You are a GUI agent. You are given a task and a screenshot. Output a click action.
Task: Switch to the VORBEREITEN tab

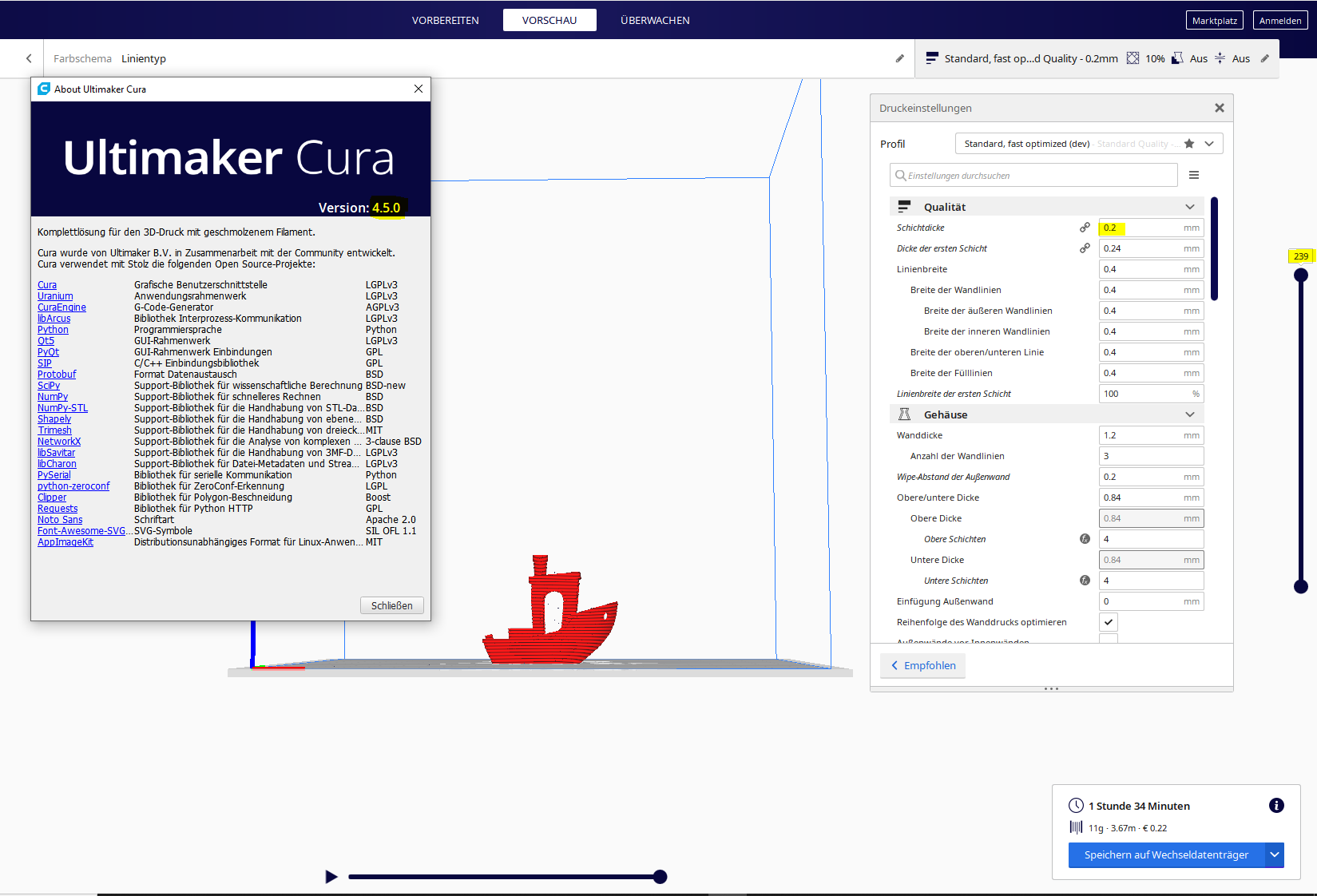click(445, 20)
